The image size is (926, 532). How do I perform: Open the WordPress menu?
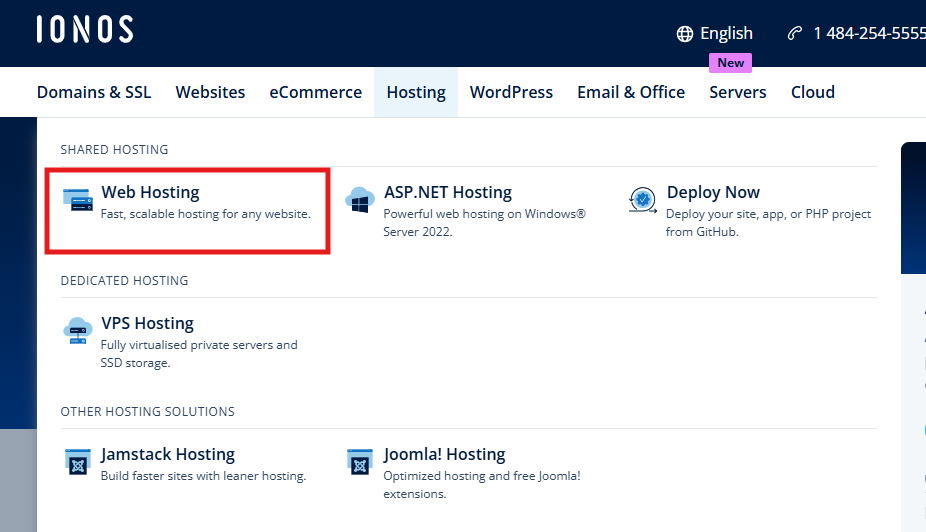tap(511, 92)
